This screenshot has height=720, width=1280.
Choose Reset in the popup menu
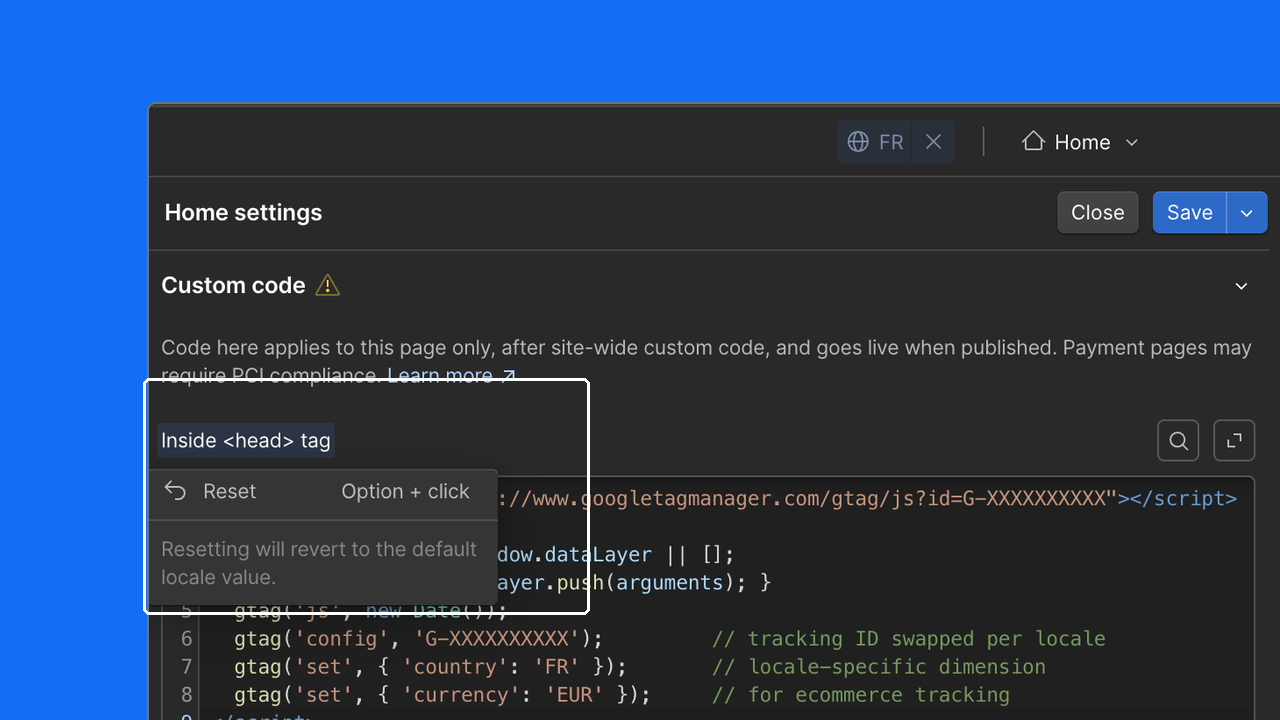(x=323, y=491)
